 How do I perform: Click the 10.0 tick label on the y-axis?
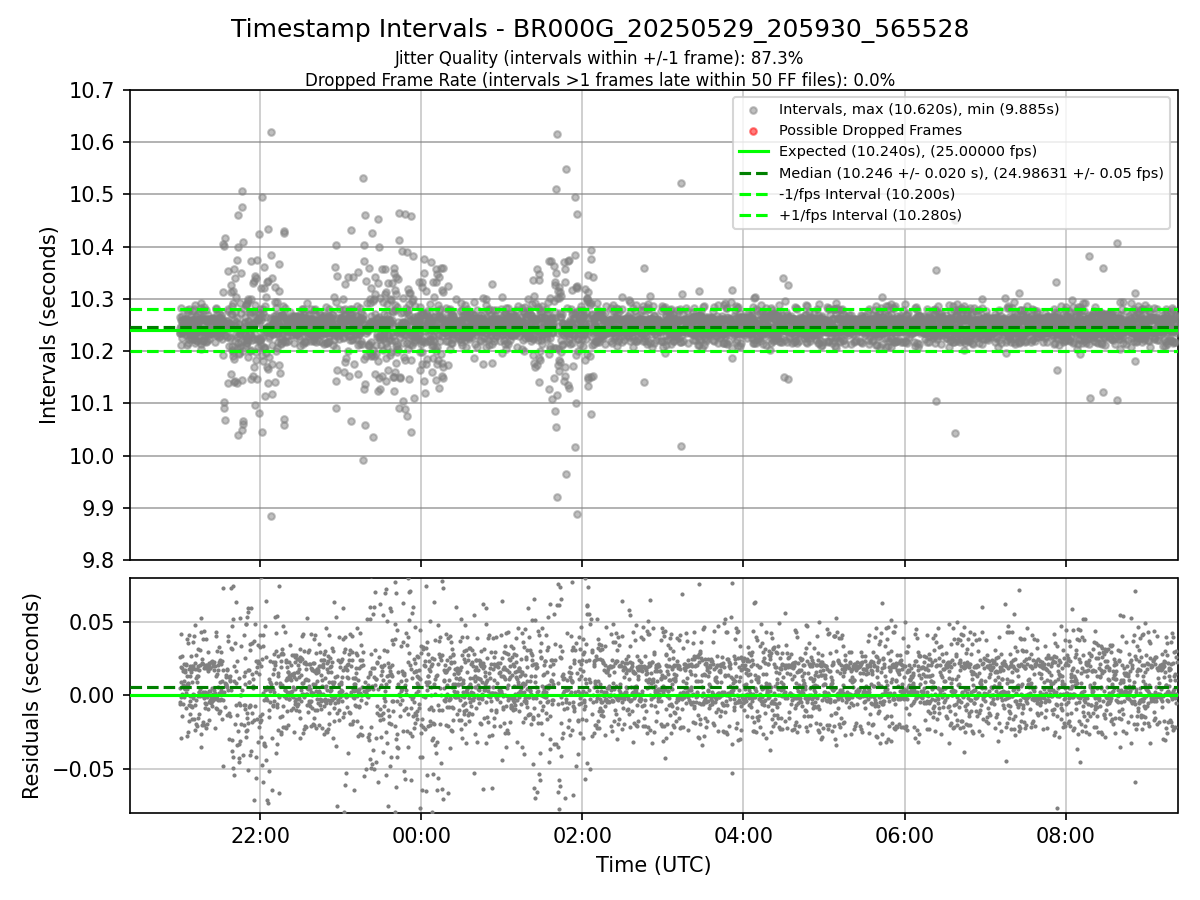94,456
